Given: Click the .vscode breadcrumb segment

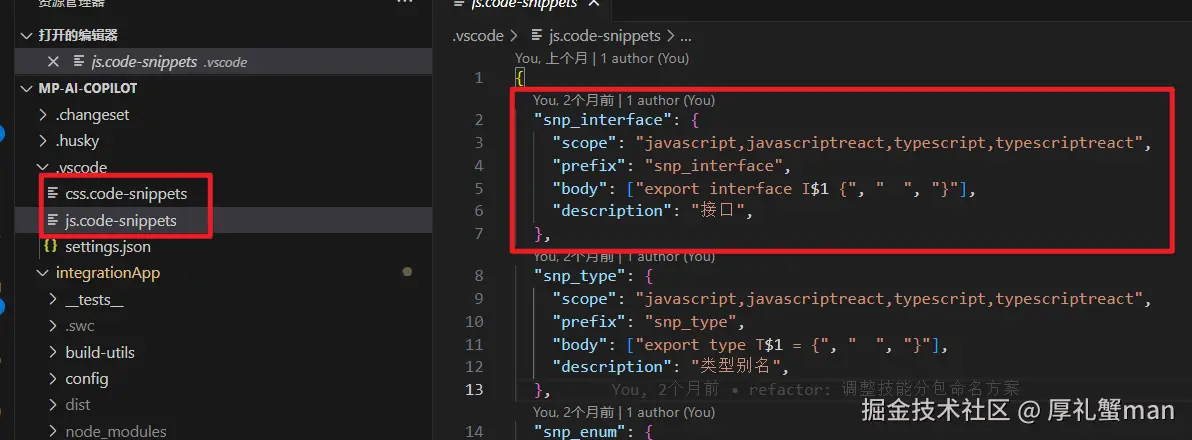Looking at the screenshot, I should coord(479,35).
